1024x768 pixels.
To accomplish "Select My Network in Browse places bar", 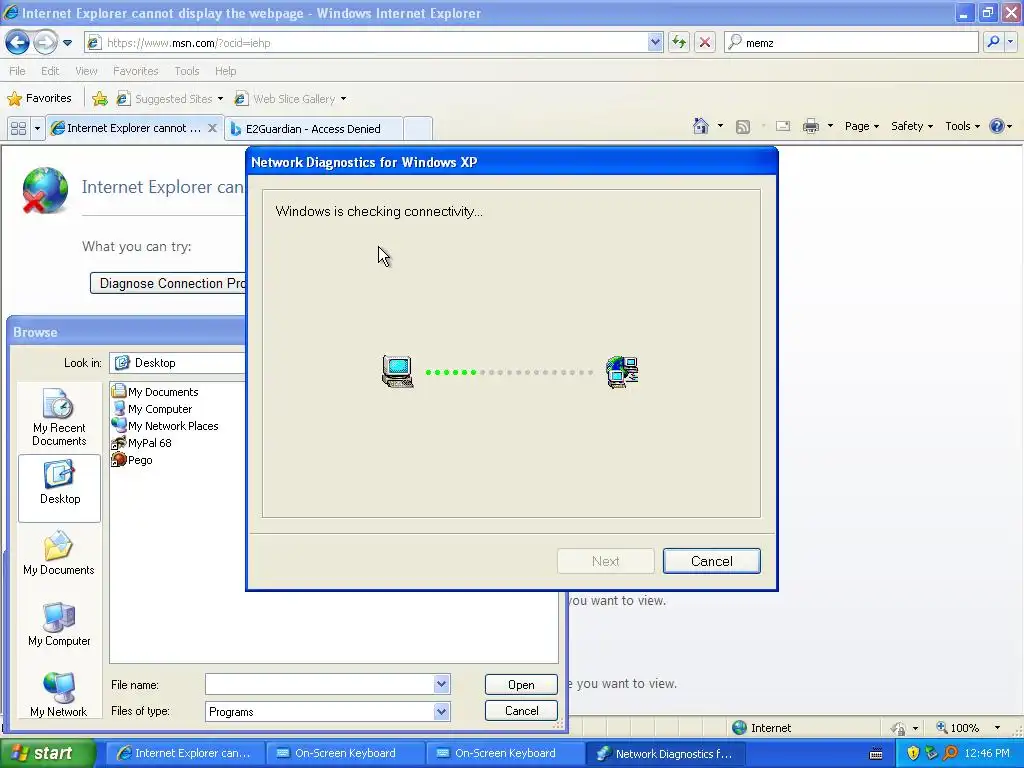I will [59, 695].
